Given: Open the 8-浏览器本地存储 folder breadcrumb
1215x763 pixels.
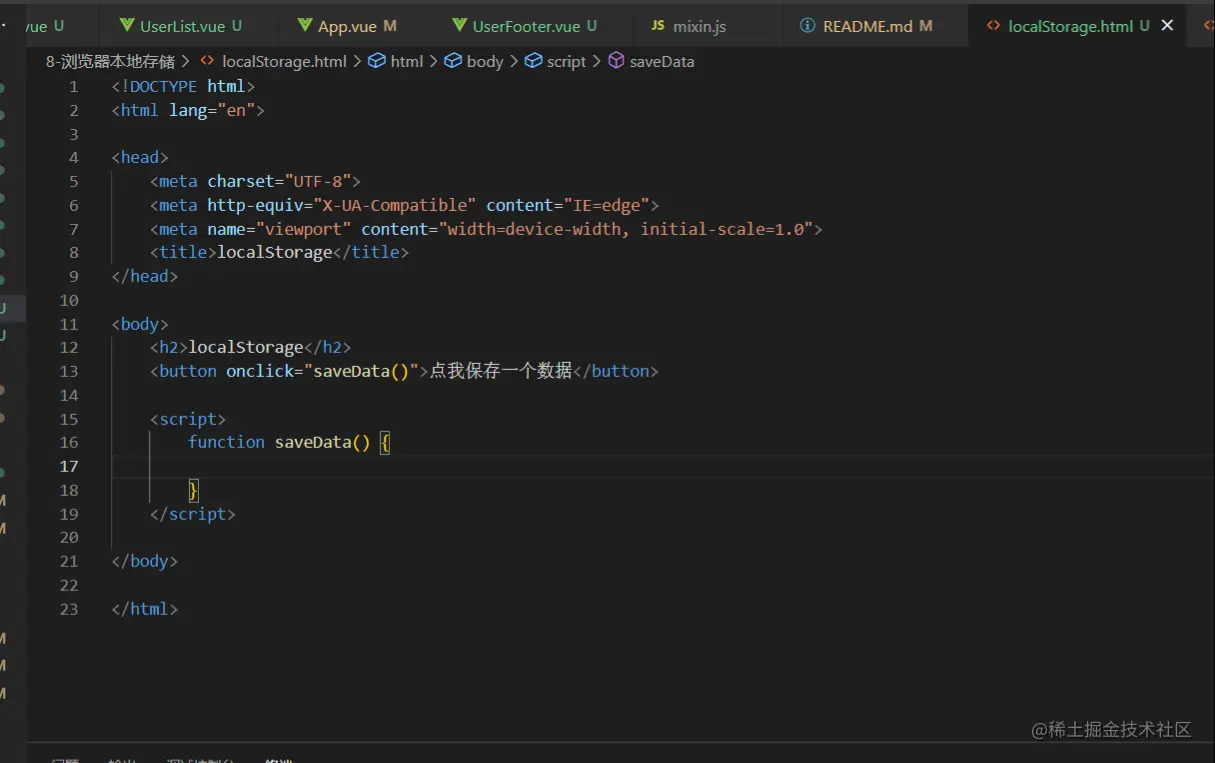Looking at the screenshot, I should (x=110, y=61).
